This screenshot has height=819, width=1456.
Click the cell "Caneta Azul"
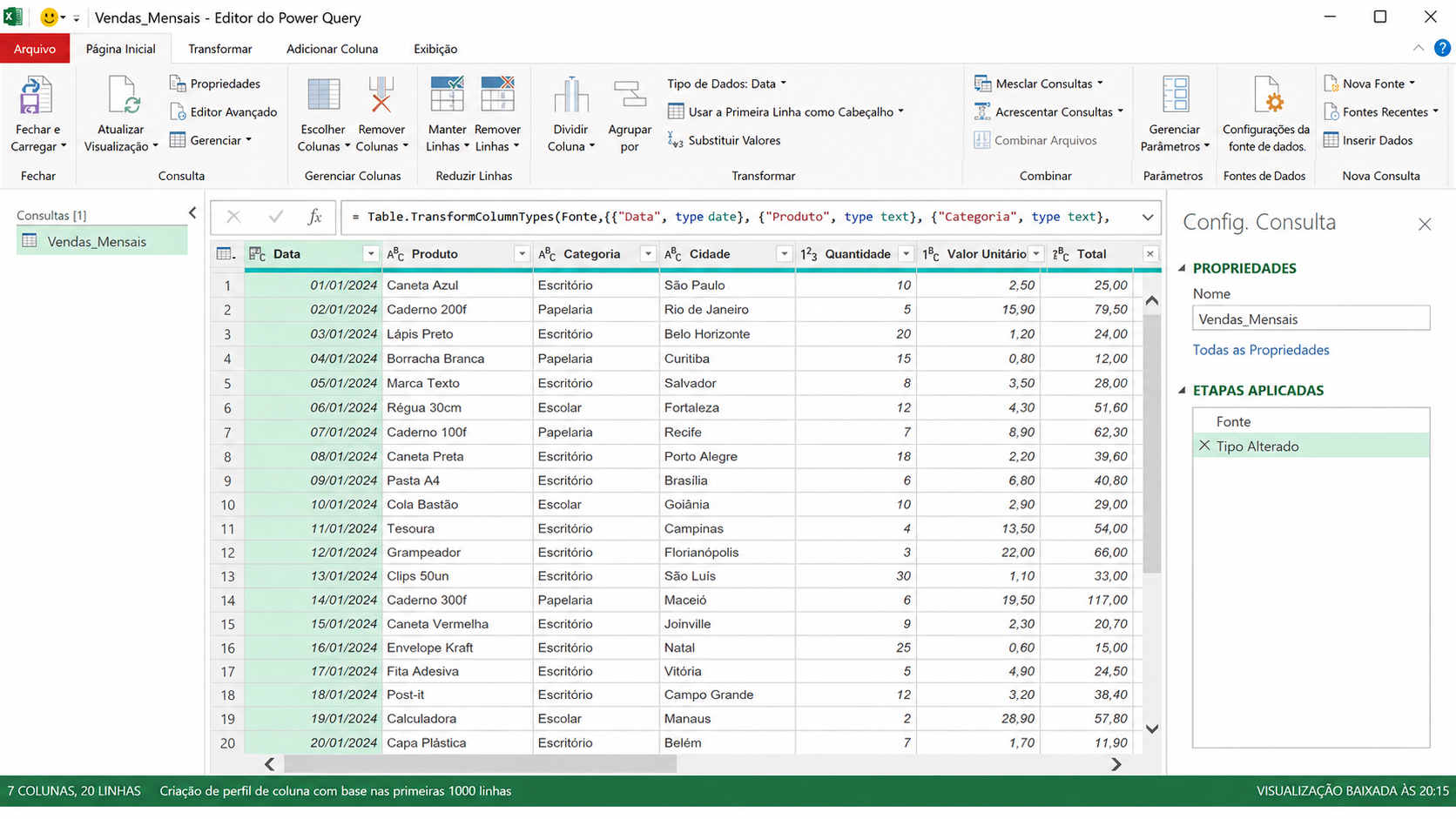[x=457, y=285]
